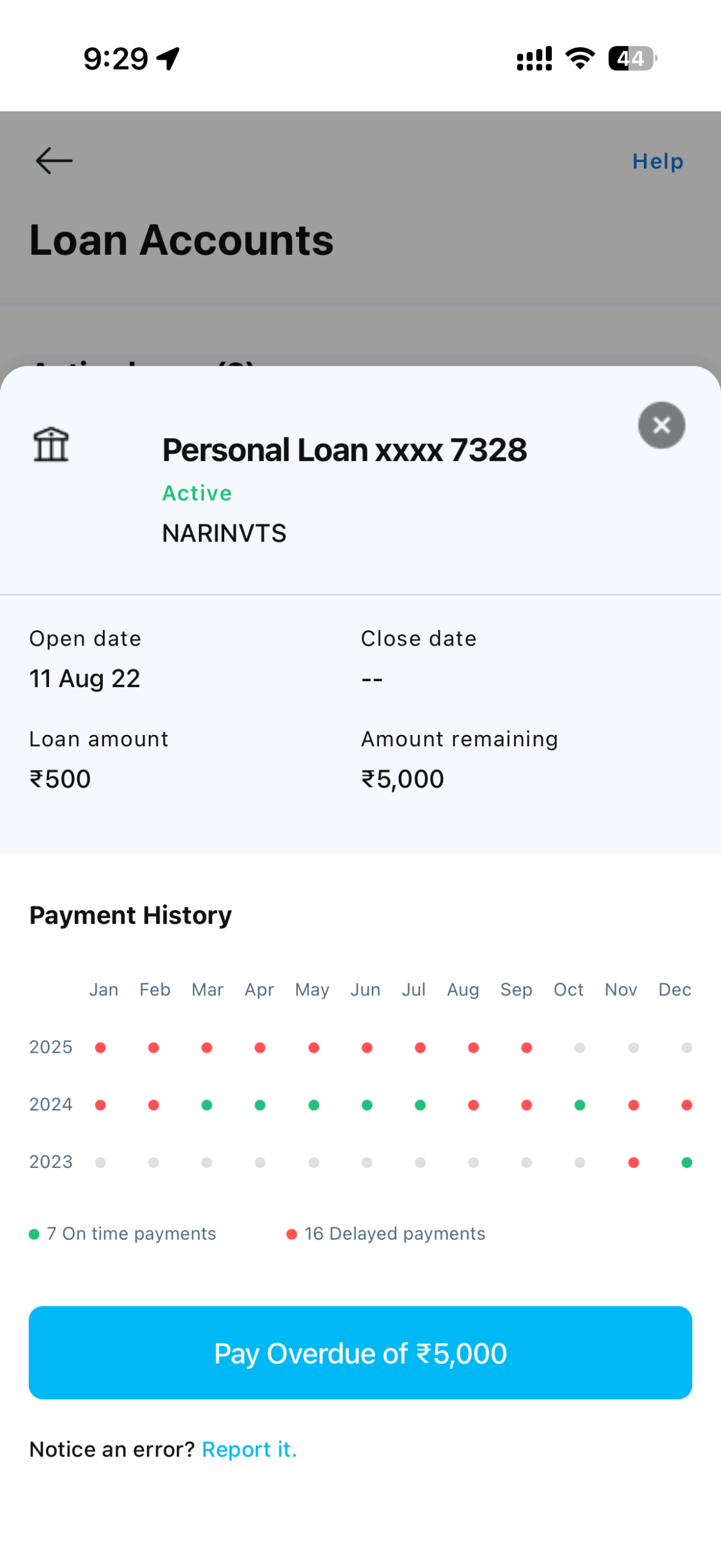Tap the December 2025 grey payment dot
Screen dimensions: 721x1568
tap(687, 1047)
